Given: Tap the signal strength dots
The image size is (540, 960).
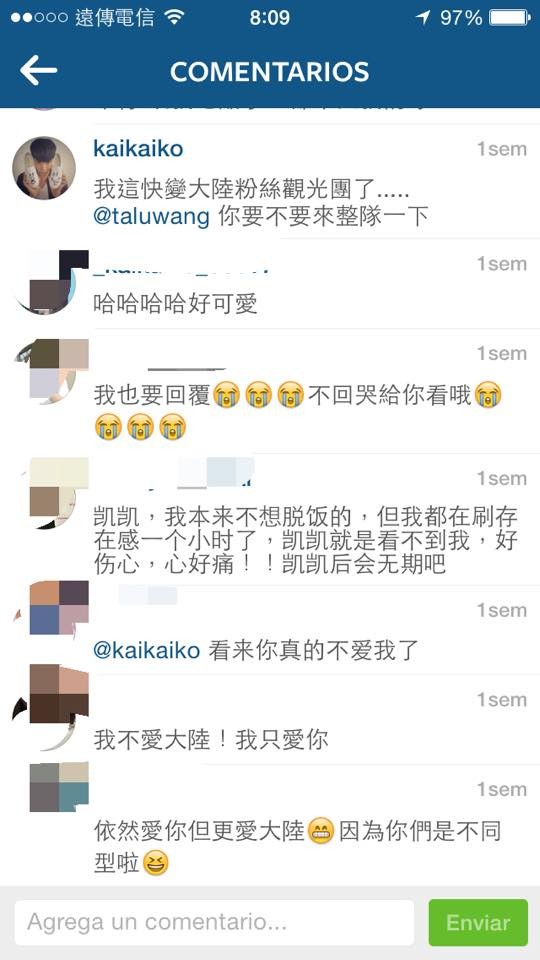Looking at the screenshot, I should (x=39, y=17).
